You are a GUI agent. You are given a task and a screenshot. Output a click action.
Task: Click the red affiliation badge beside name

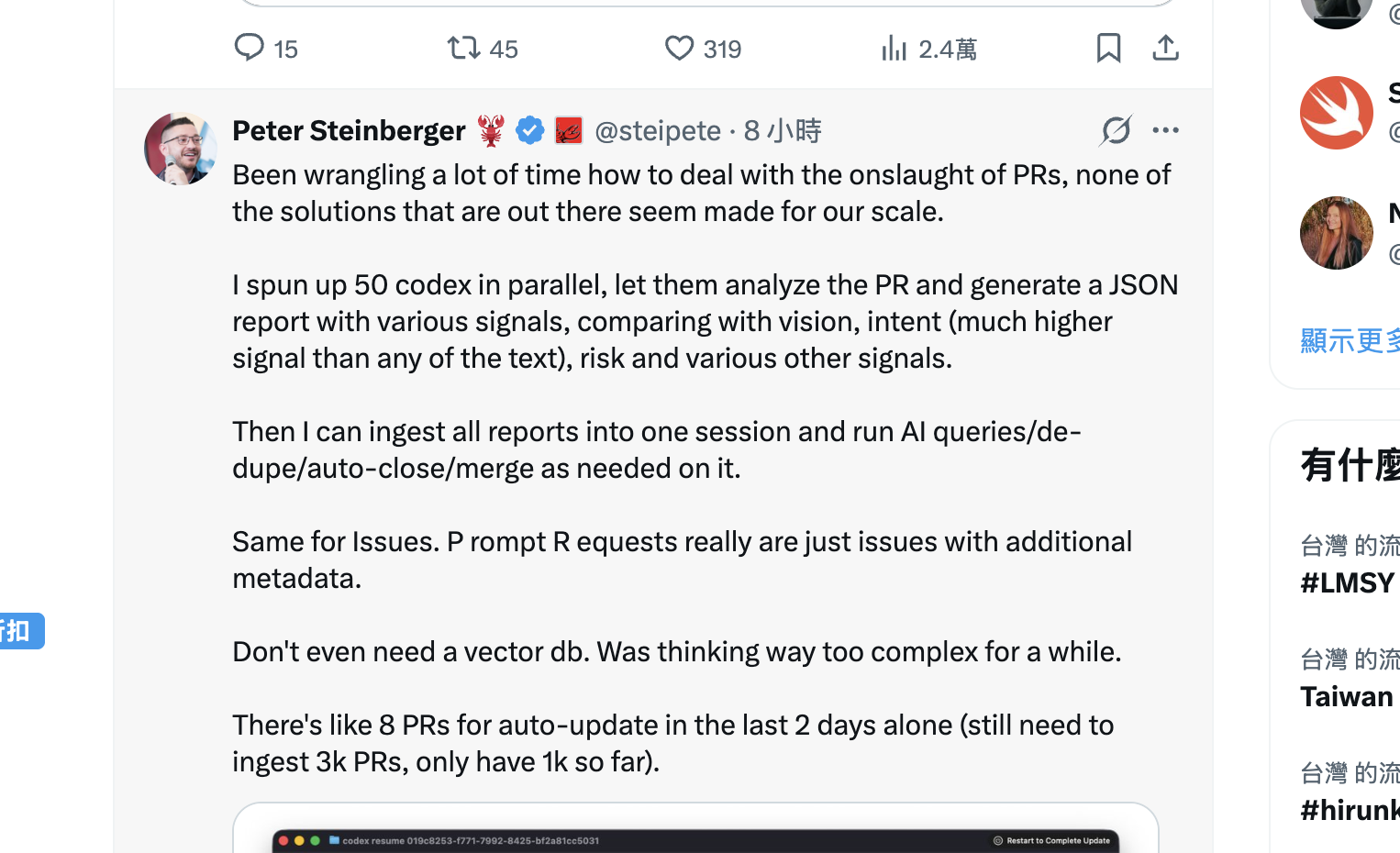tap(569, 130)
